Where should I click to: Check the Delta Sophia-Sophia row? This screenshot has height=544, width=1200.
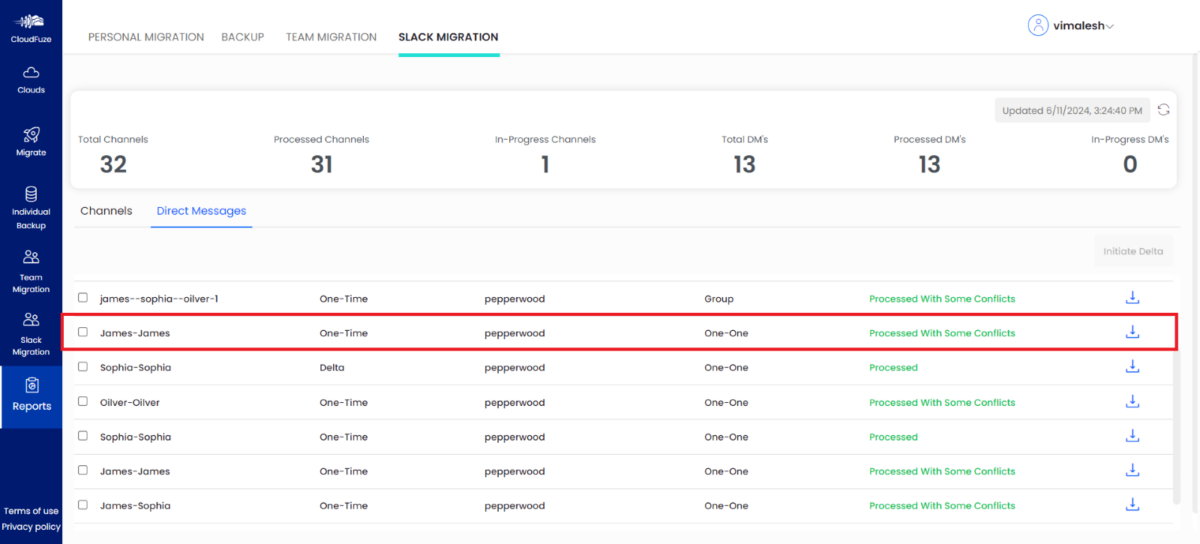coord(83,367)
